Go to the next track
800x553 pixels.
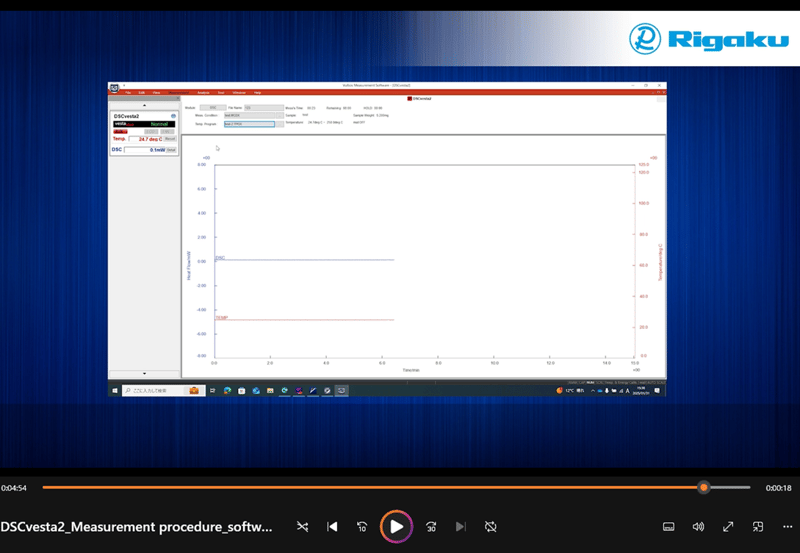coord(460,526)
